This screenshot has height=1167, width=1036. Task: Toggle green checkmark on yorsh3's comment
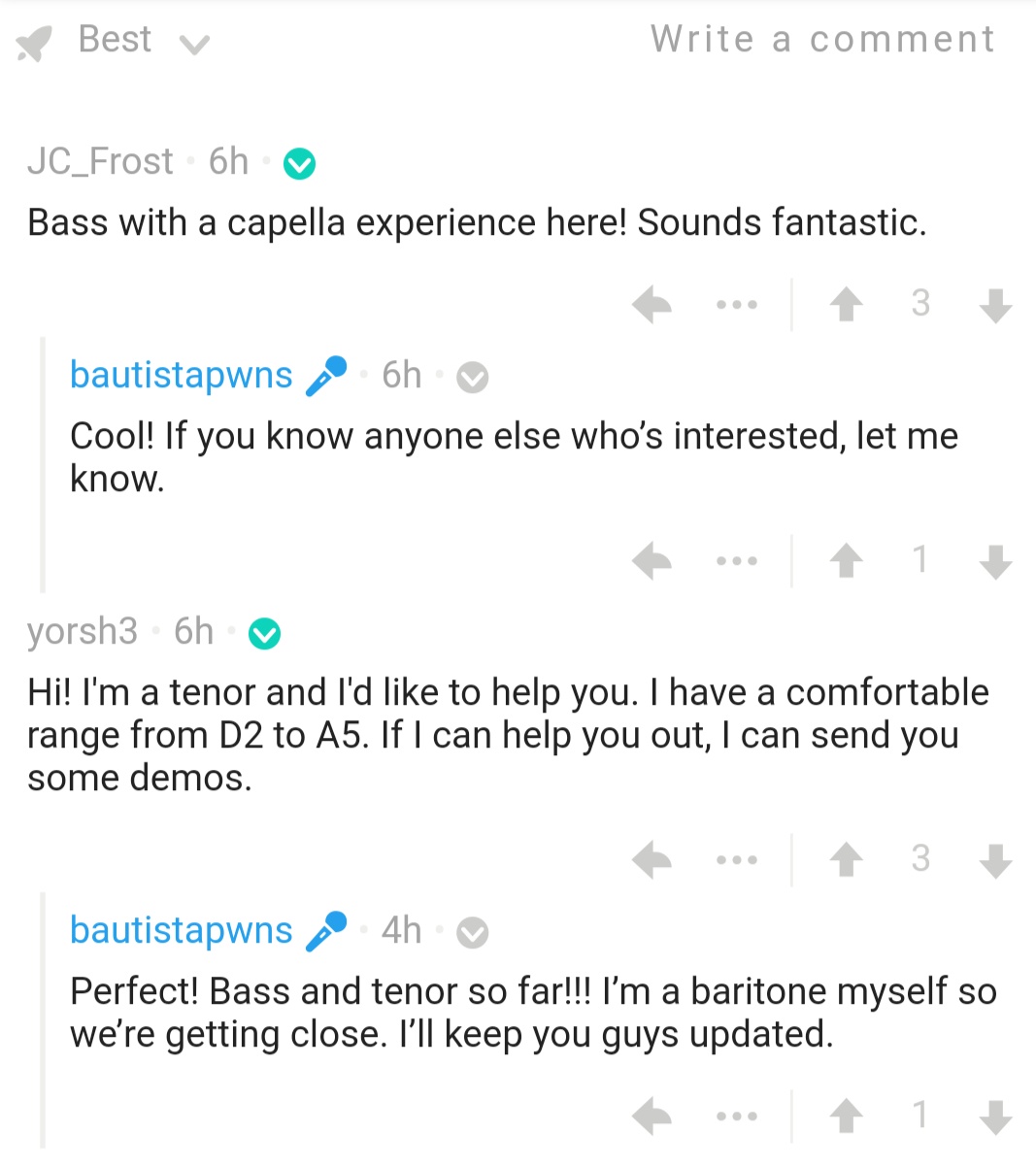tap(264, 634)
